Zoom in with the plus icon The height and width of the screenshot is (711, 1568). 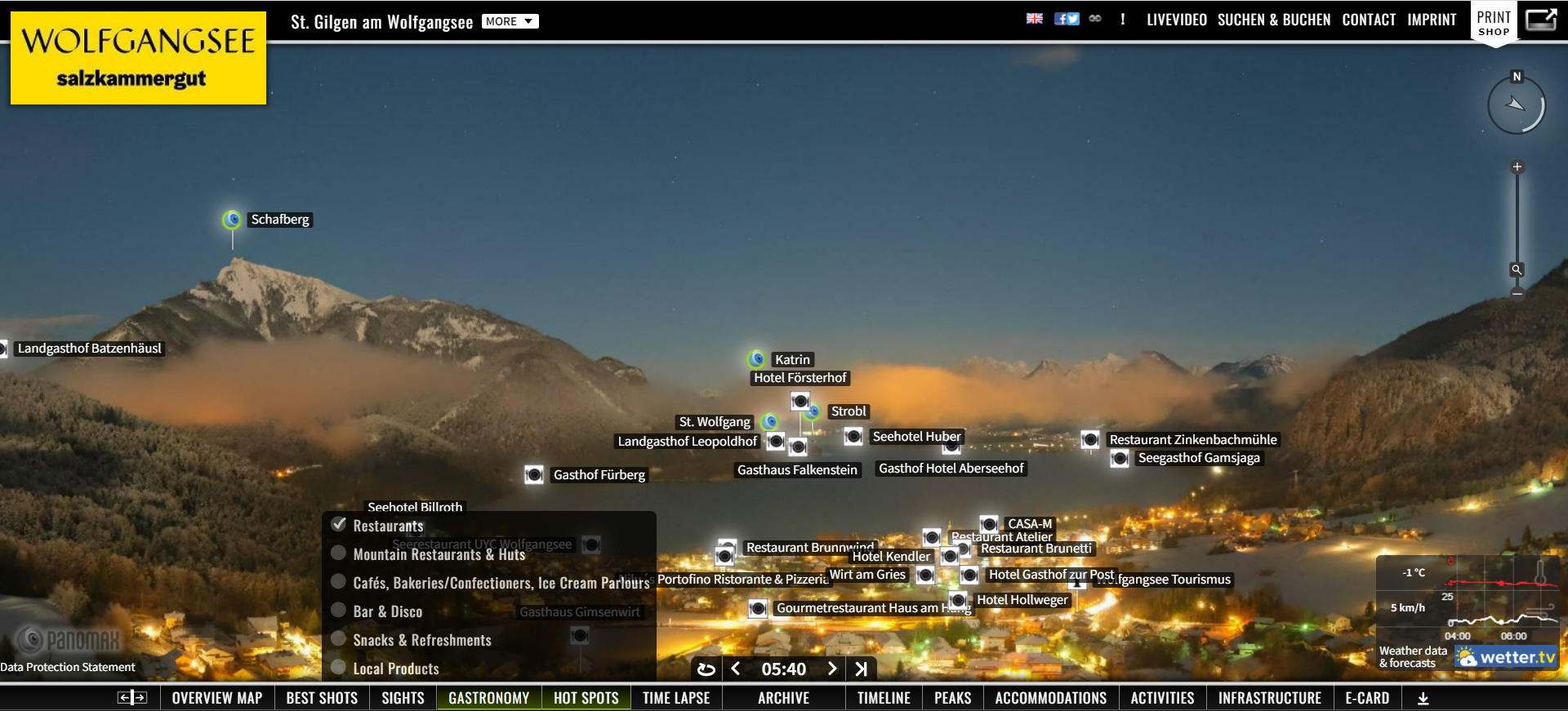[x=1517, y=167]
